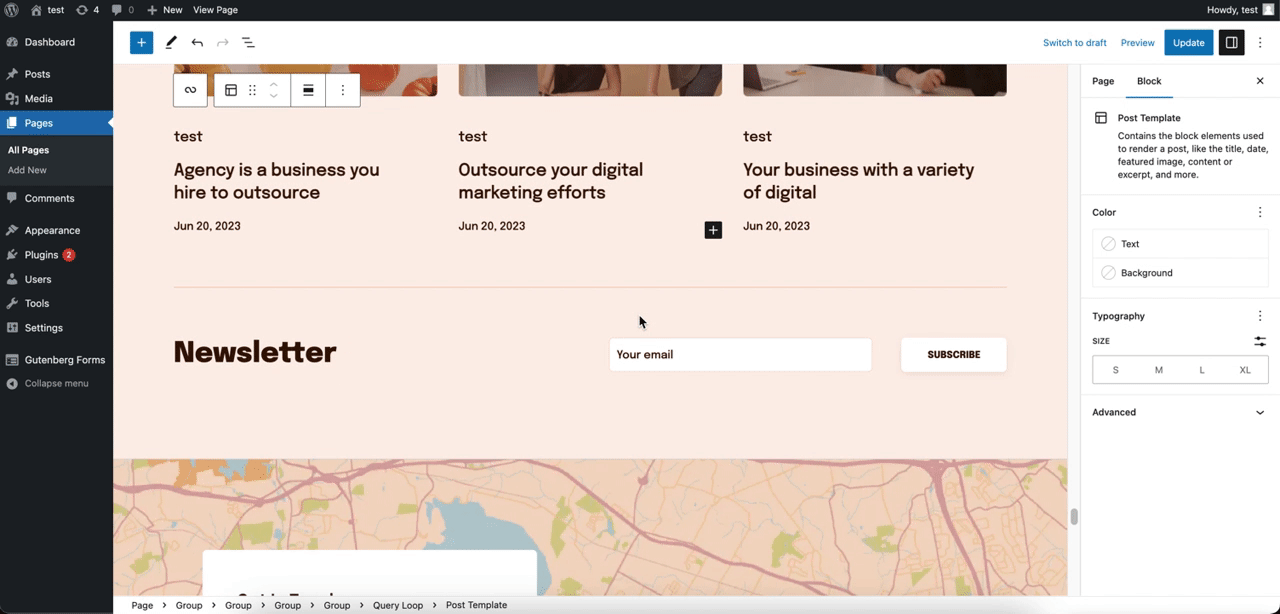Collapse the admin sidebar menu

tap(56, 383)
